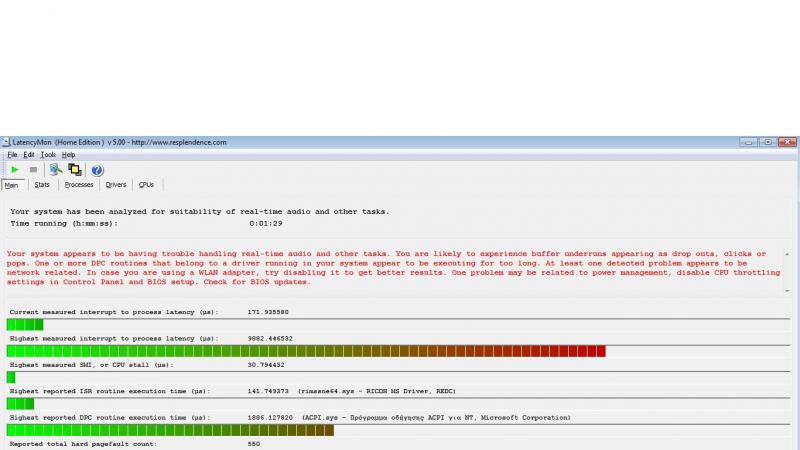Click the yellow overlapping windows toolbar icon

75,170
